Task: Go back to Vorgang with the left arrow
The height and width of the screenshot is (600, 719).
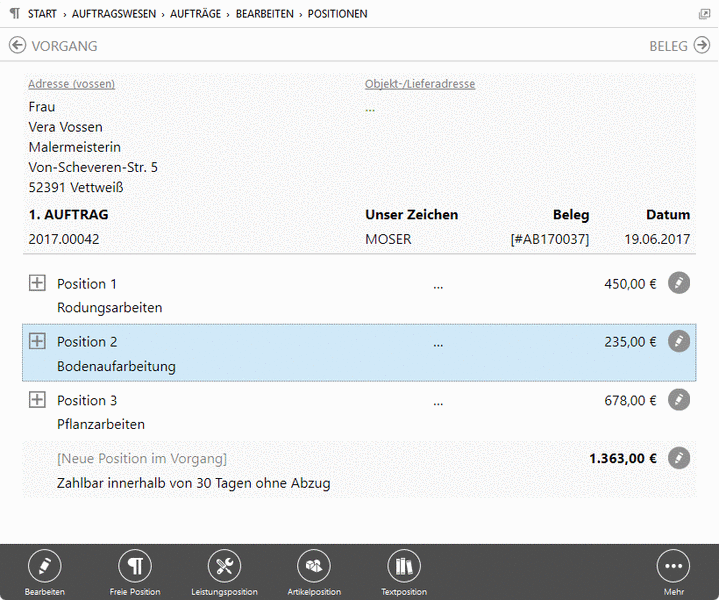Action: (17, 45)
